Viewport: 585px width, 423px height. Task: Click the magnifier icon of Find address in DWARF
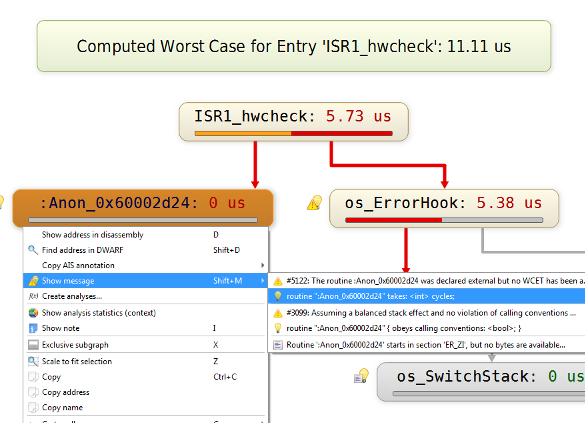tap(33, 250)
